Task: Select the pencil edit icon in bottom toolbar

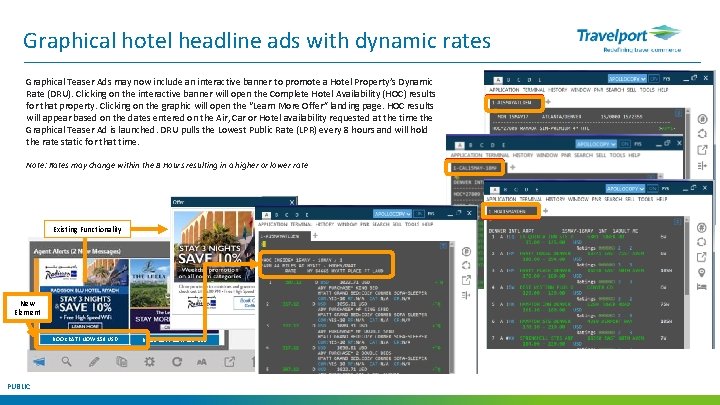Action: coord(94,362)
